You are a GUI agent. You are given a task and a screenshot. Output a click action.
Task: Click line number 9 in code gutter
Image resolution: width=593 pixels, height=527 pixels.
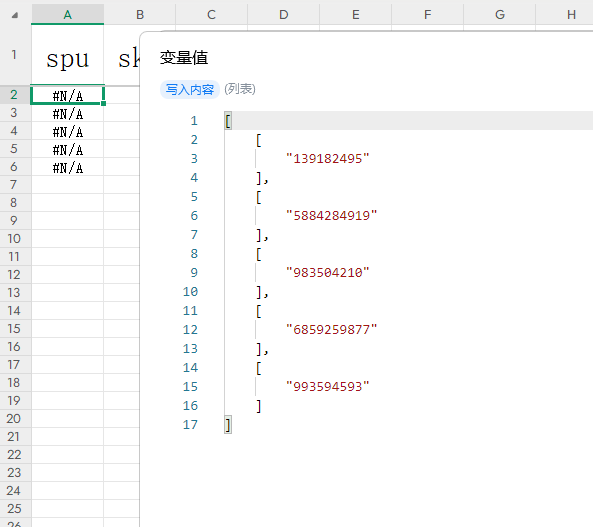point(194,272)
